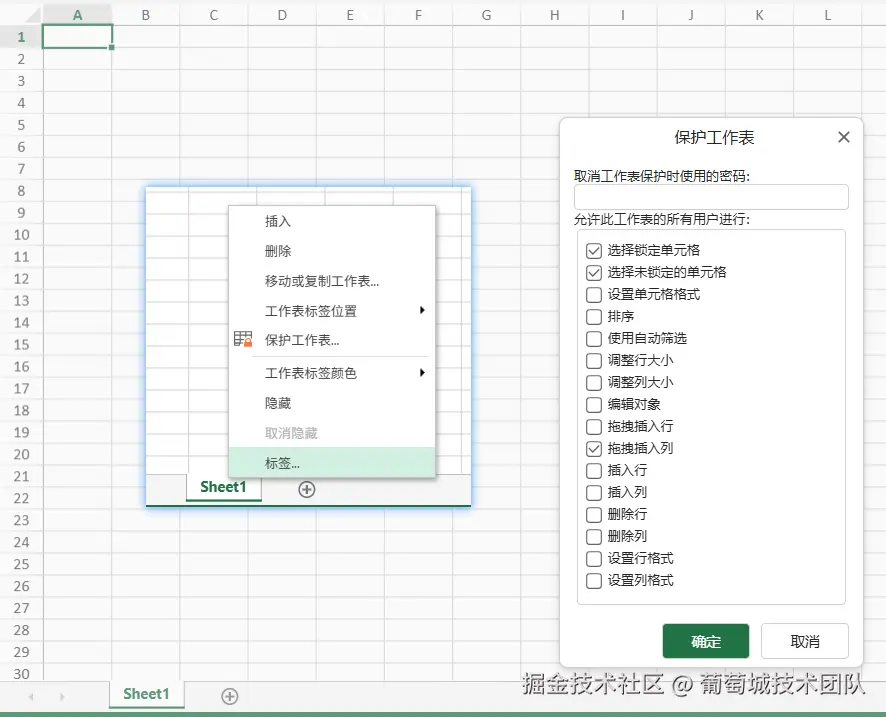Select row 1 header
This screenshot has height=717, width=886.
[21, 37]
